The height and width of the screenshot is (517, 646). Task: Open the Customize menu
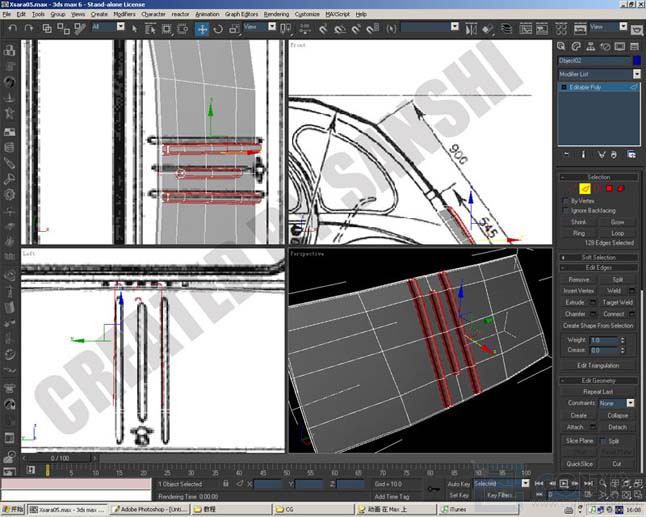[307, 14]
